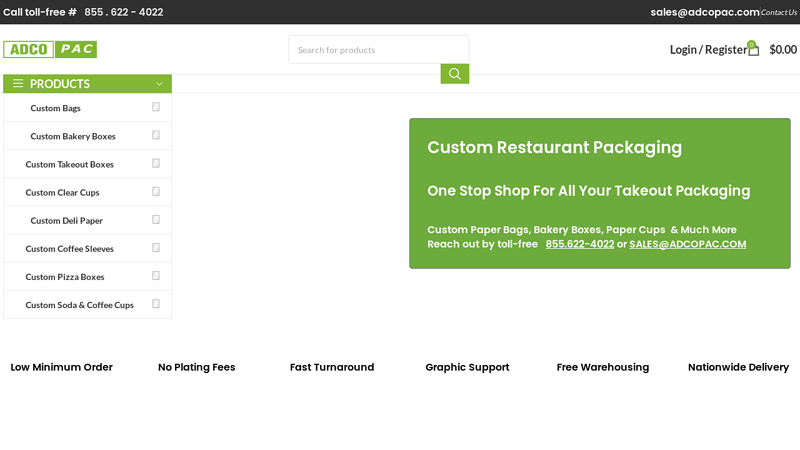Viewport: 800px width, 450px height.
Task: Click the Free Warehousing text
Action: (603, 367)
